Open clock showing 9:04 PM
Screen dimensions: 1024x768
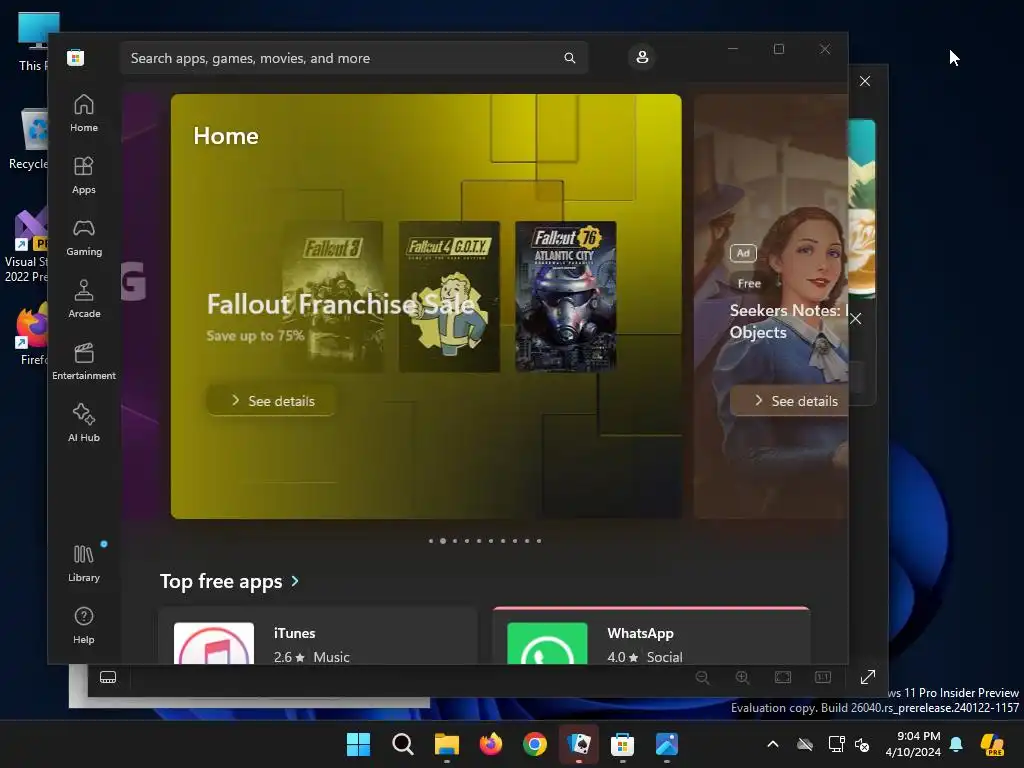913,744
